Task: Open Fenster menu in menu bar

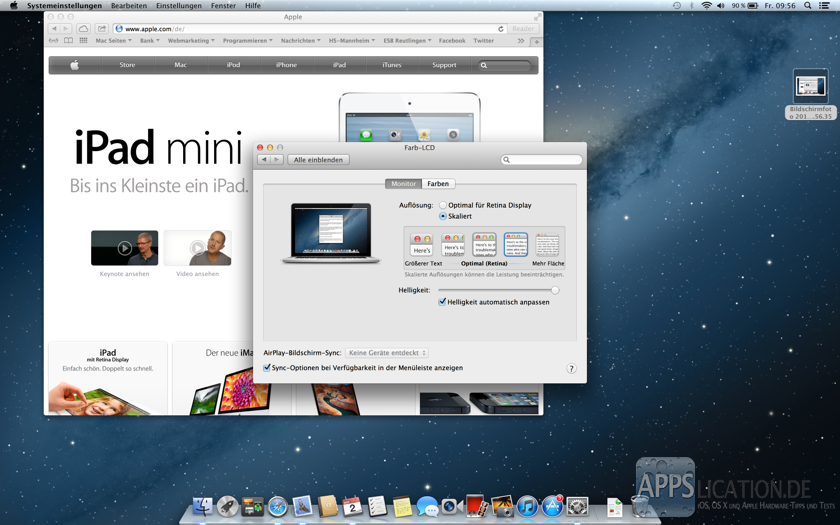Action: (223, 5)
